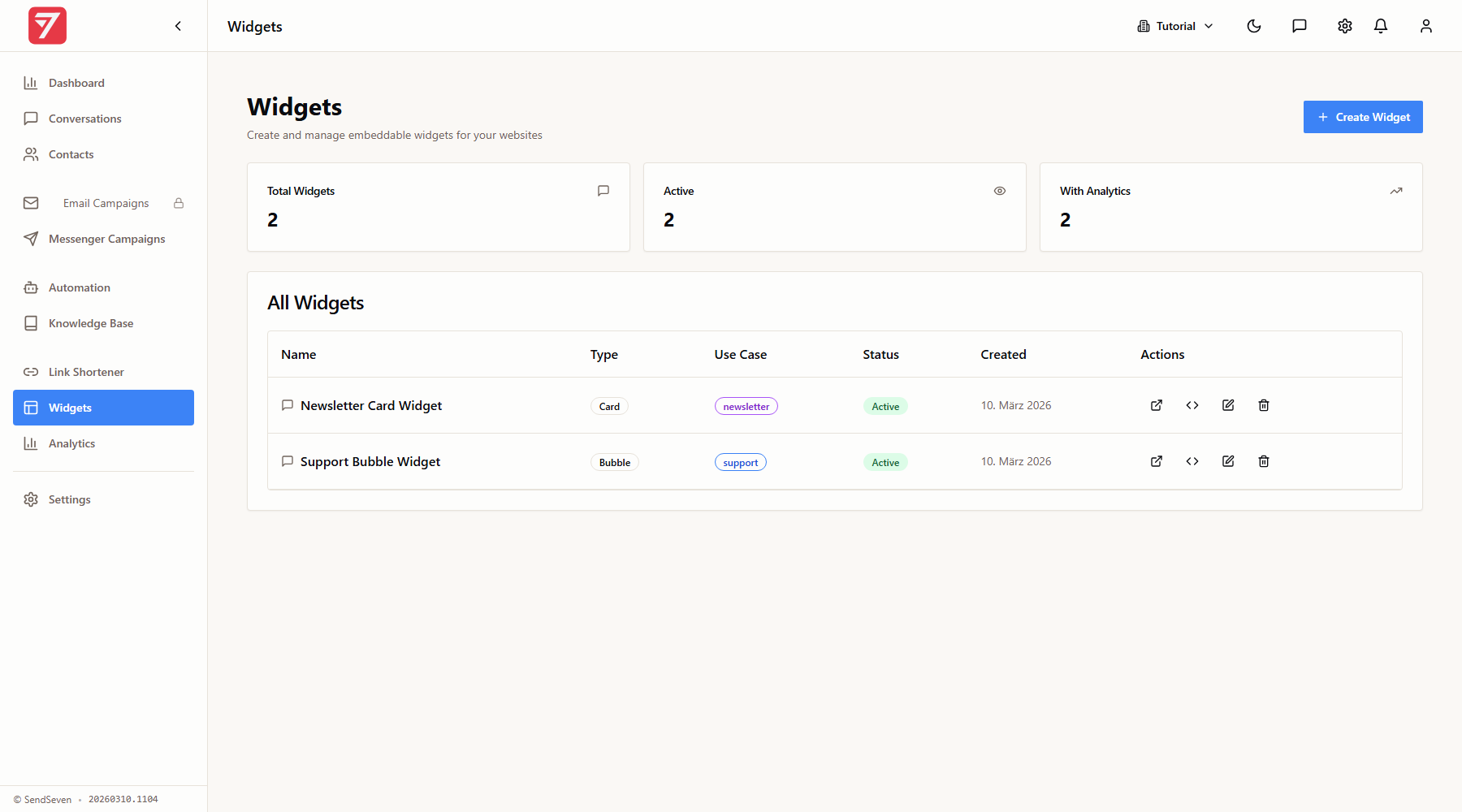This screenshot has height=812, width=1462.
Task: Open the Tutorial workspace dropdown
Action: 1175,26
